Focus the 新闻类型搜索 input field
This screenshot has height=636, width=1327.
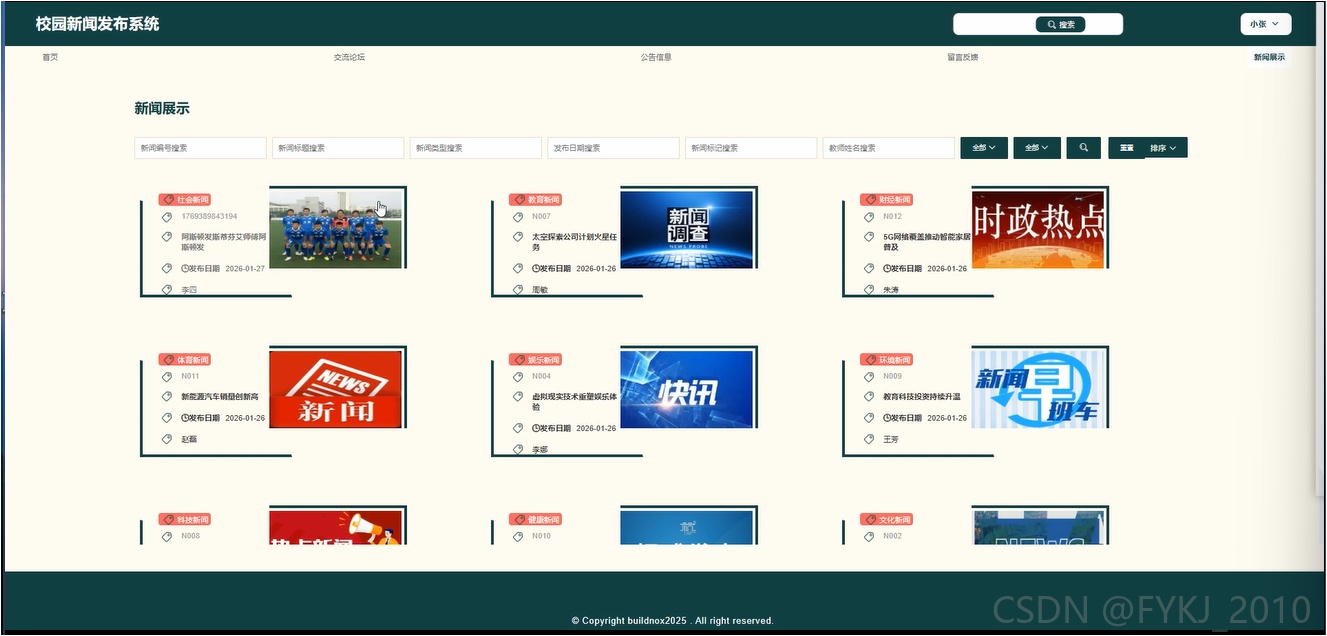point(476,148)
